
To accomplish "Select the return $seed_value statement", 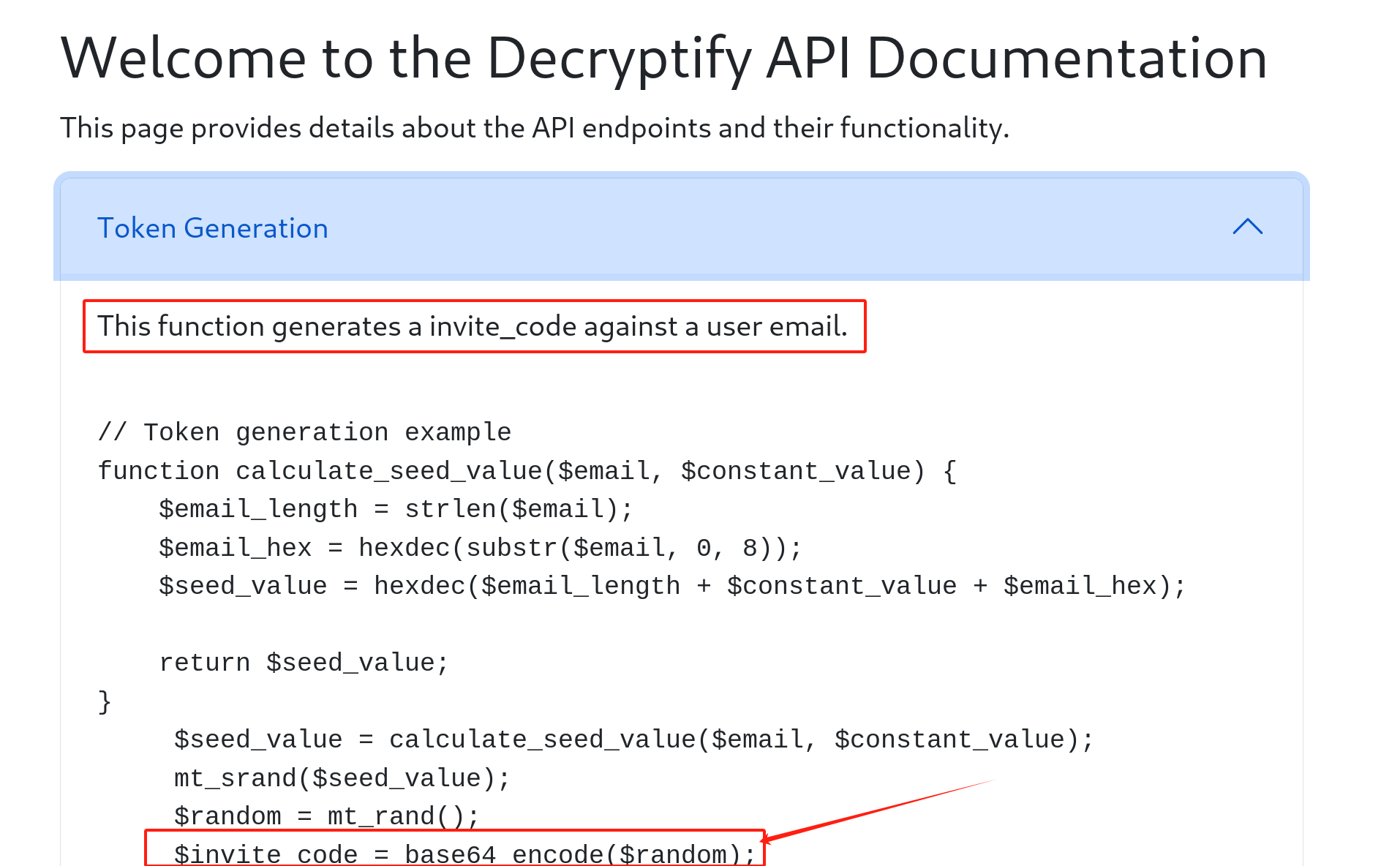I will coord(302,662).
